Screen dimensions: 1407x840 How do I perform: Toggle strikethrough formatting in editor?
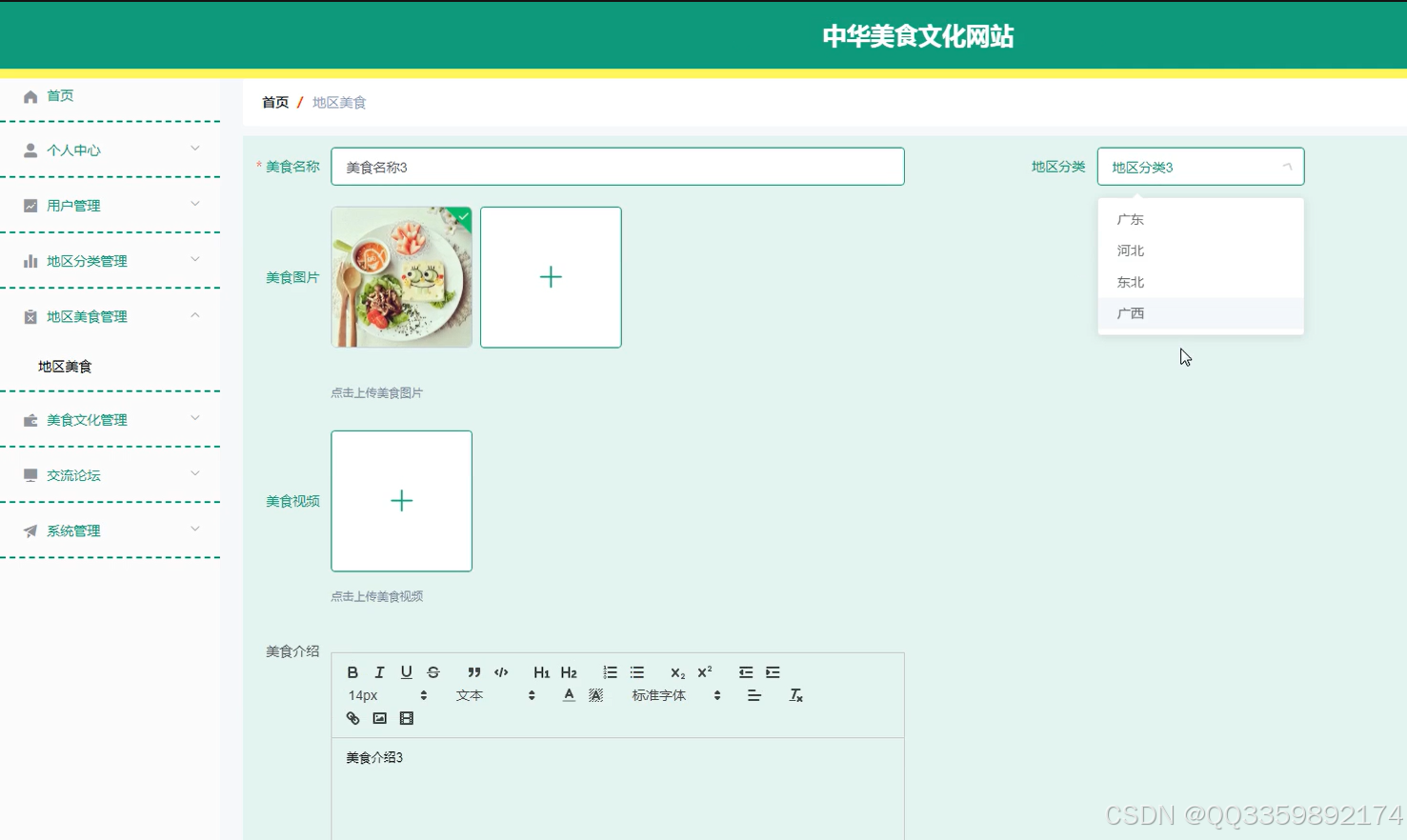pyautogui.click(x=433, y=672)
